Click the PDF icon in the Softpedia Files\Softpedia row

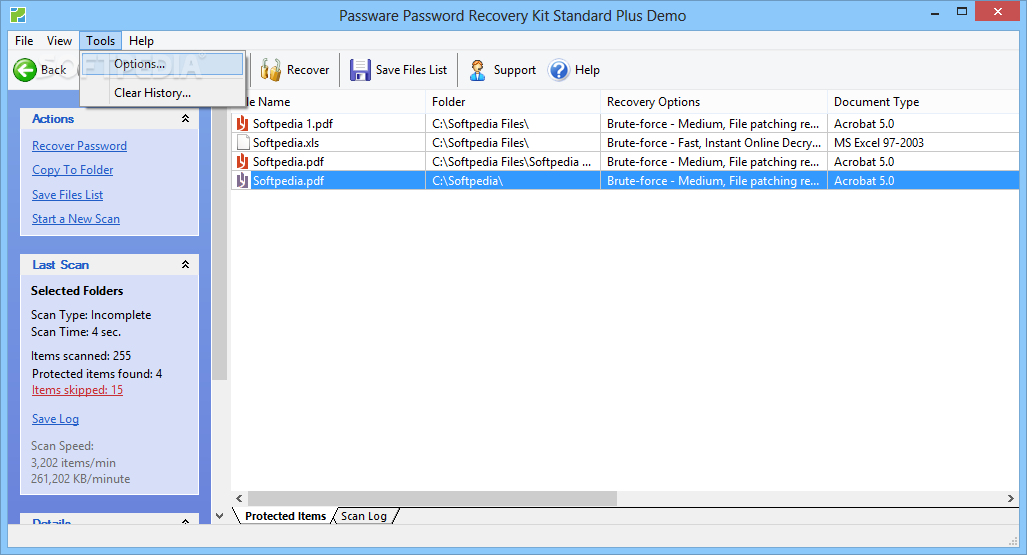point(242,161)
